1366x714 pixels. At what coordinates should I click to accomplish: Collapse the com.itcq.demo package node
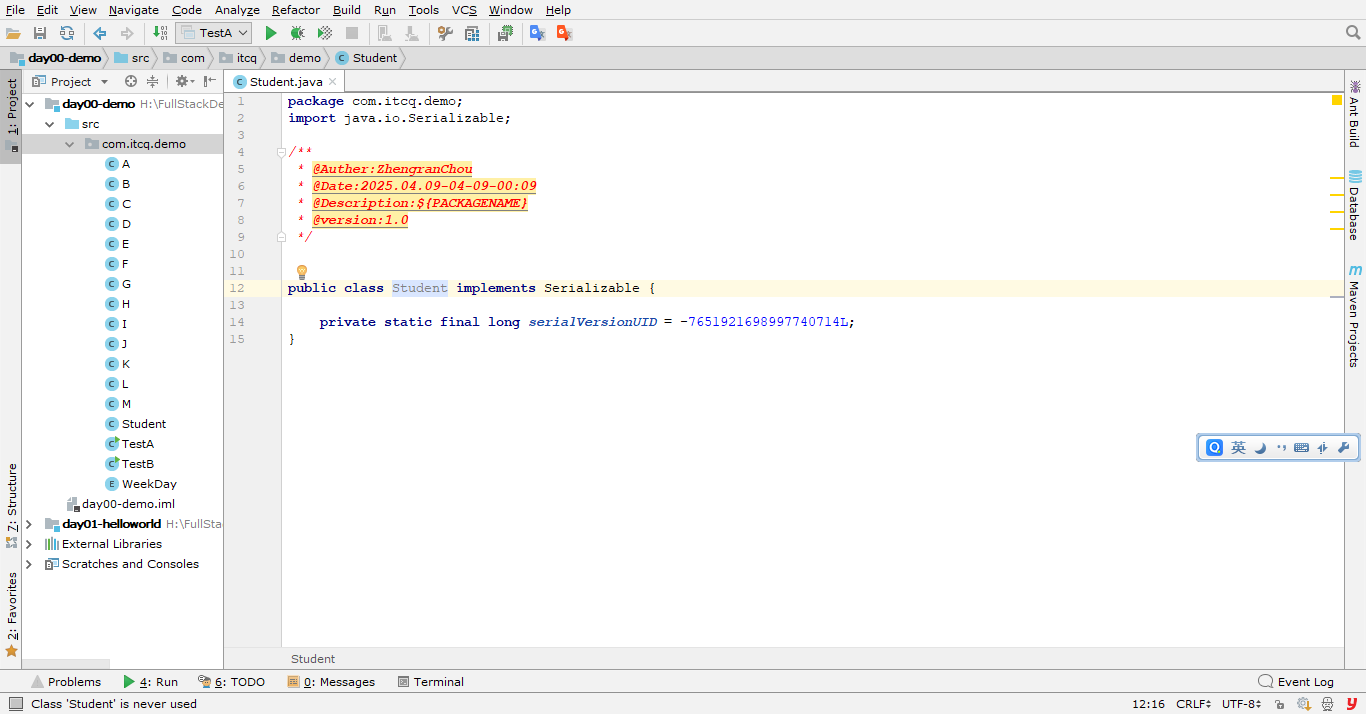point(69,144)
